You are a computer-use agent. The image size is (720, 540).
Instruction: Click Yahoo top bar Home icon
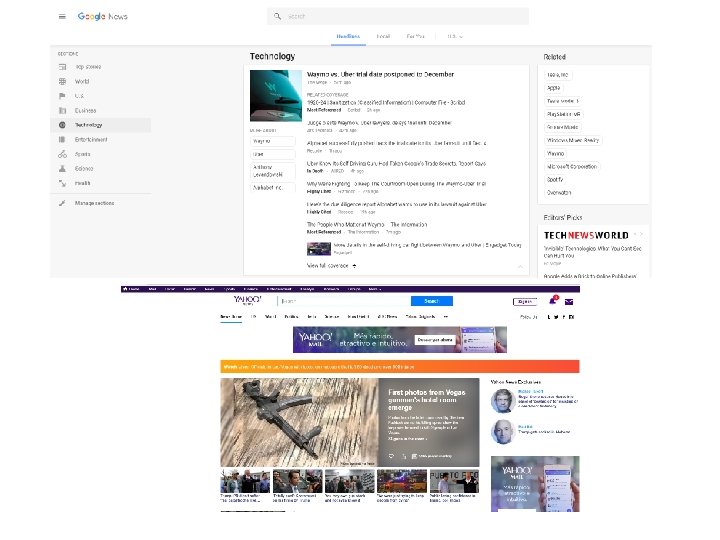125,289
